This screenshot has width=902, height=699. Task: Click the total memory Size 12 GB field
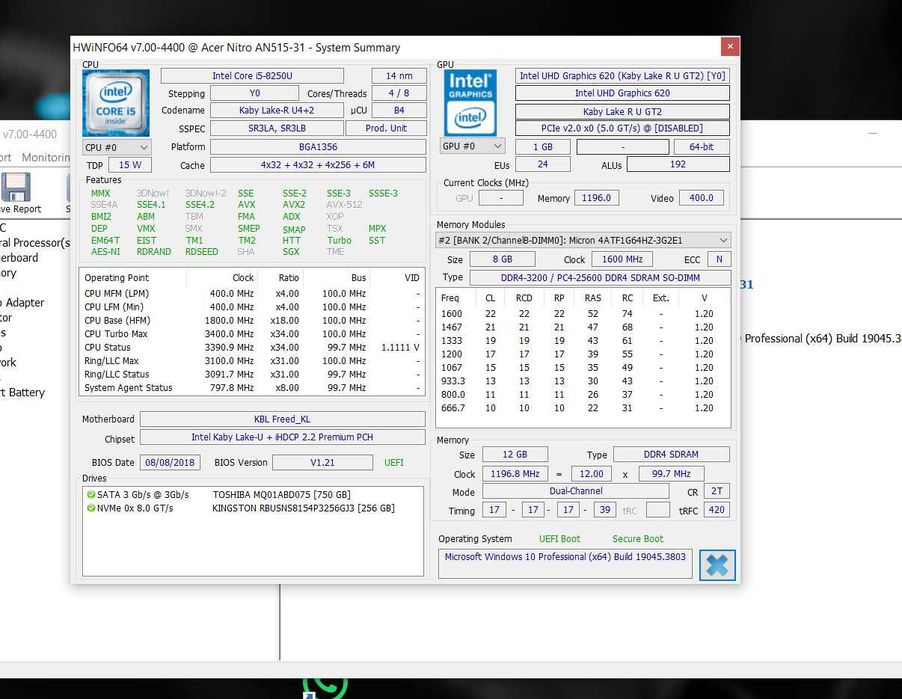pos(515,454)
